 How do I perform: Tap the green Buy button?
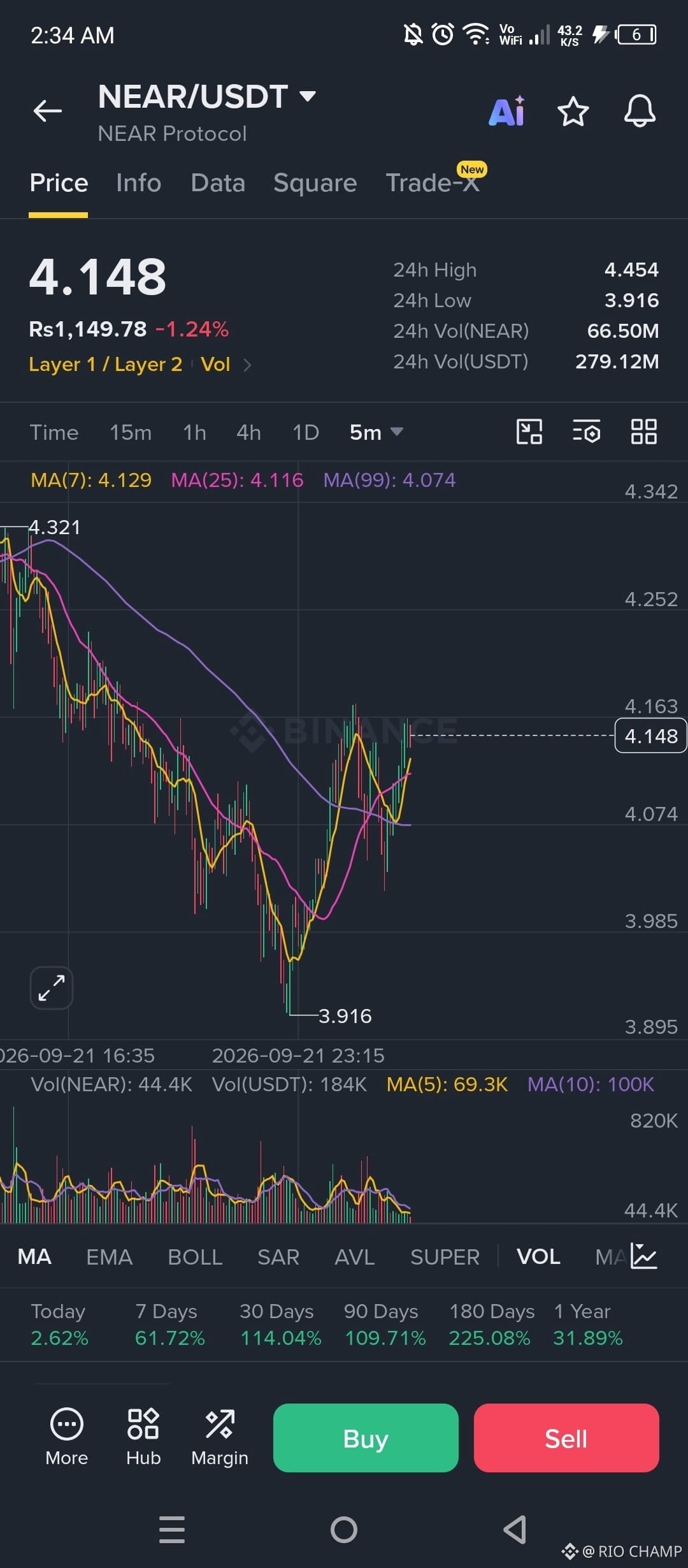click(366, 1438)
